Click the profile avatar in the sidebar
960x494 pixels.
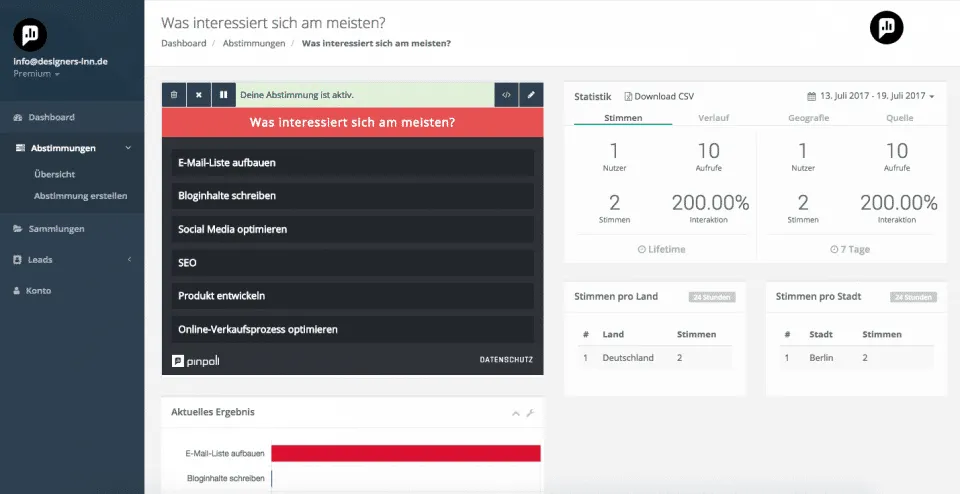point(30,34)
